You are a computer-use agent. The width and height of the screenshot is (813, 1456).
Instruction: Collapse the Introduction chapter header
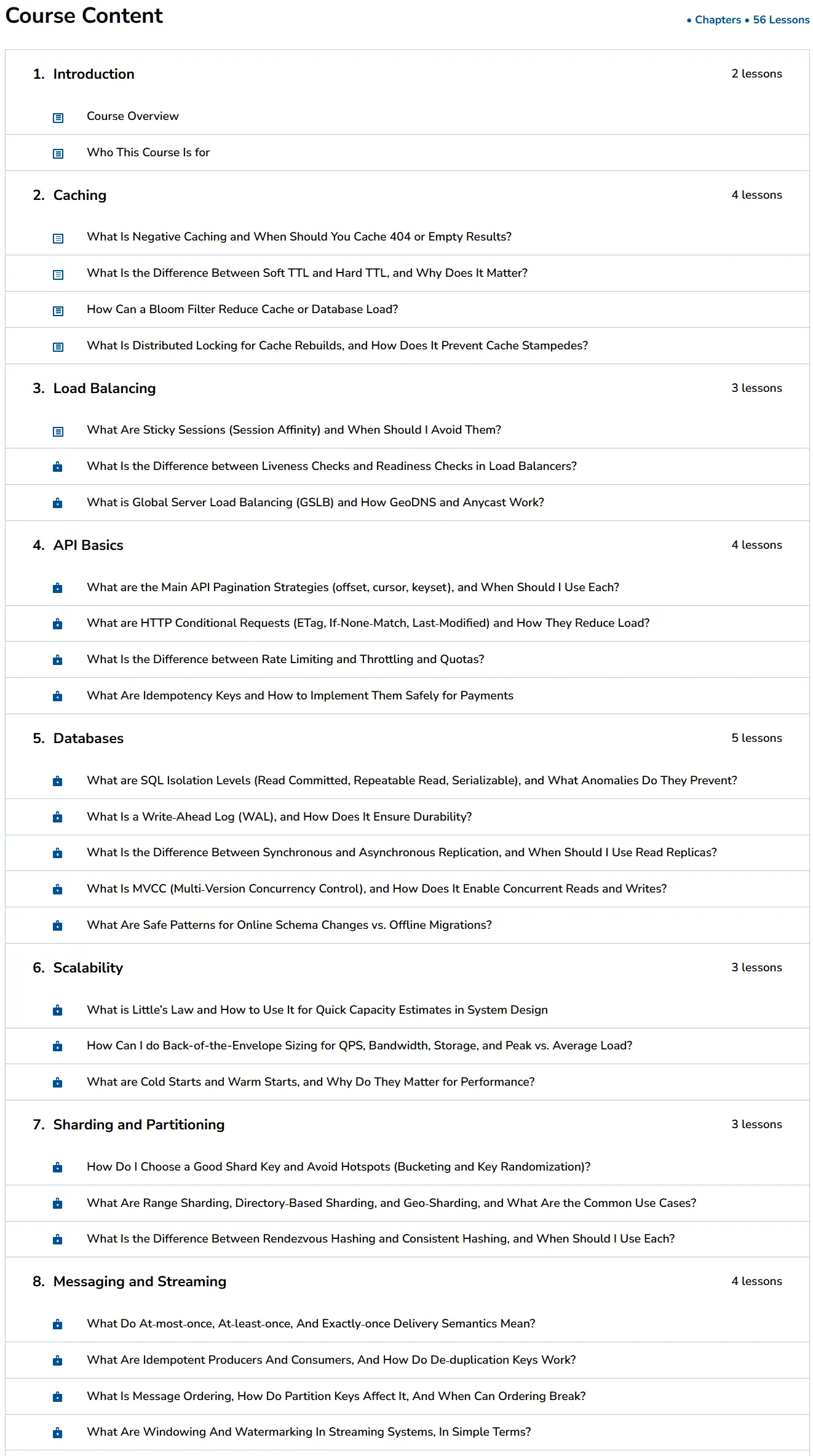[x=407, y=74]
